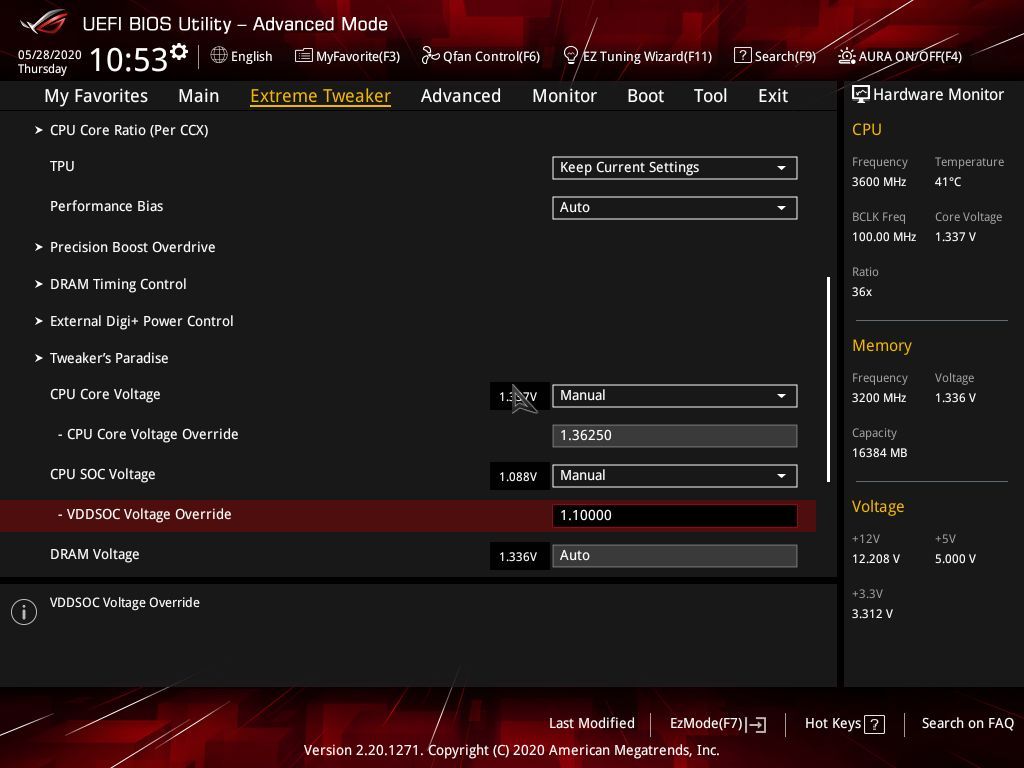
Task: Click CPU temperature value 41°C
Action: [948, 182]
